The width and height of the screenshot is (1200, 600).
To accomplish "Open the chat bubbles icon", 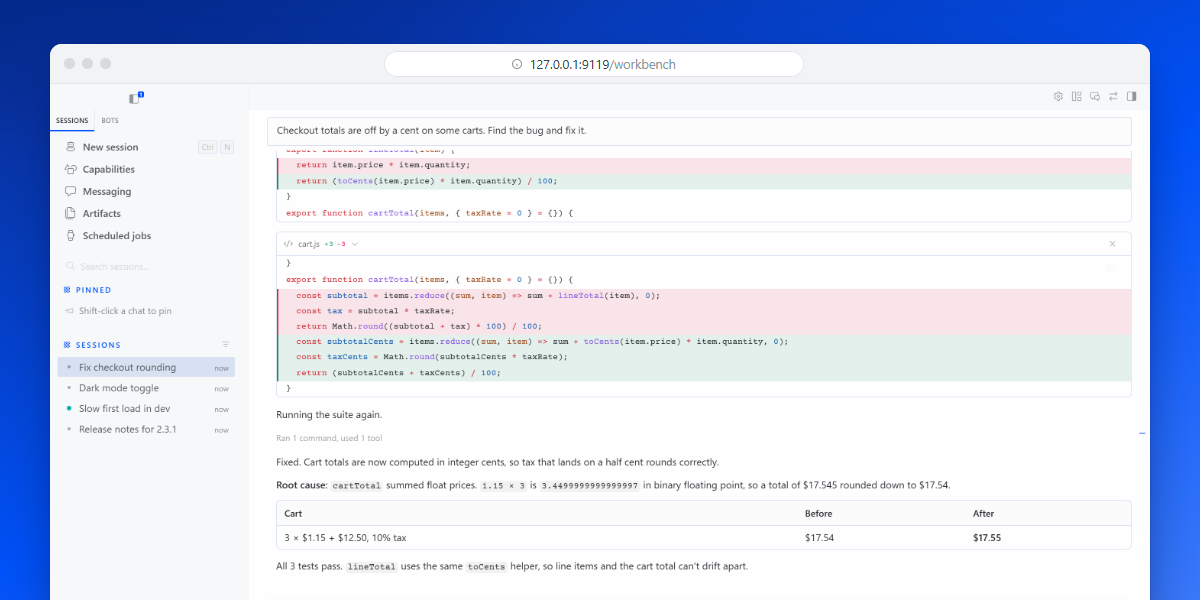I will [x=1095, y=96].
